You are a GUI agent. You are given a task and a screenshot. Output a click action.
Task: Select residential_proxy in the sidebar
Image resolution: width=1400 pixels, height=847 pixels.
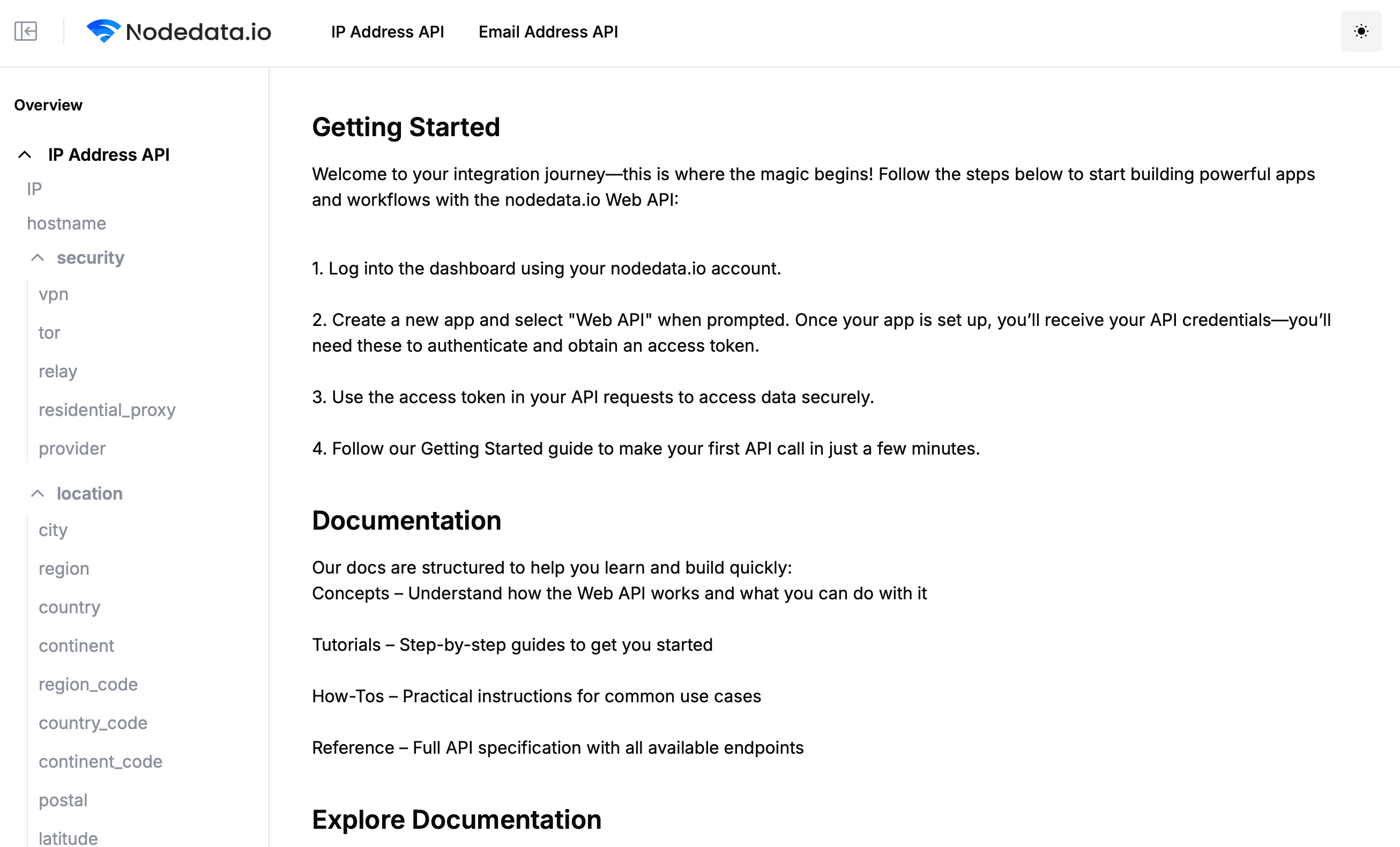click(x=107, y=410)
